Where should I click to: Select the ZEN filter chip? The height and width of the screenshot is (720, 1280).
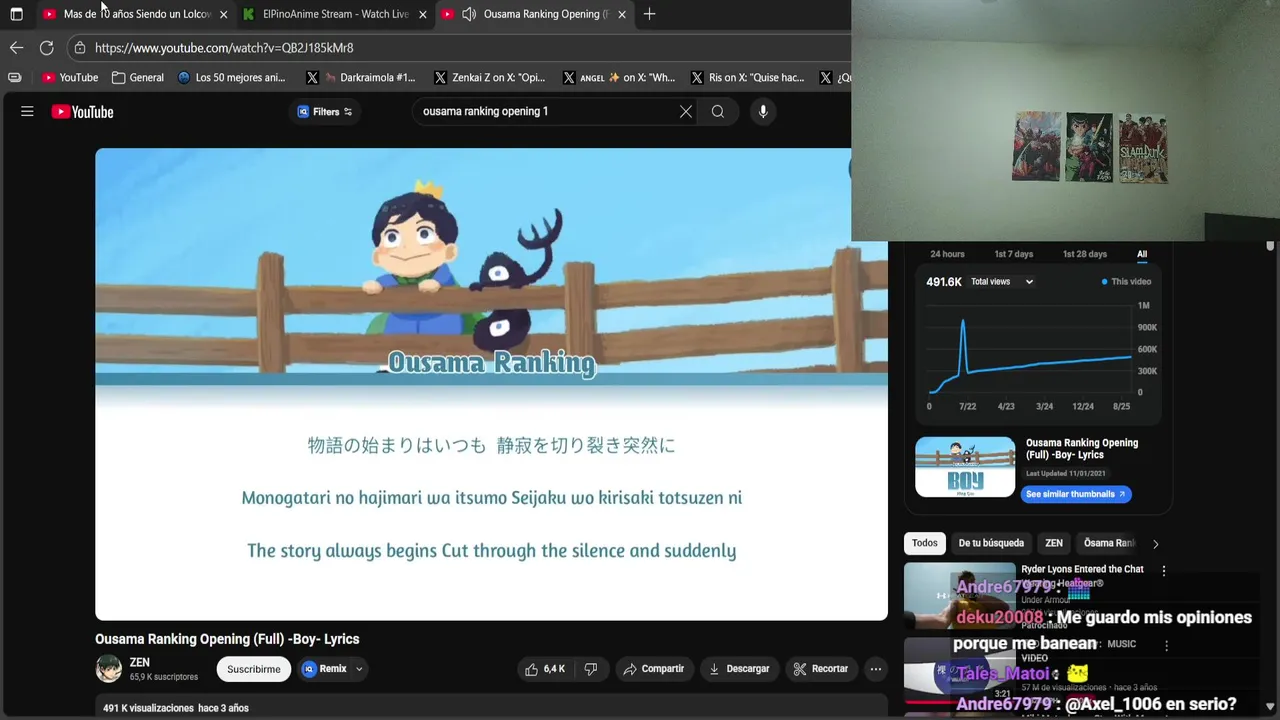(1054, 543)
